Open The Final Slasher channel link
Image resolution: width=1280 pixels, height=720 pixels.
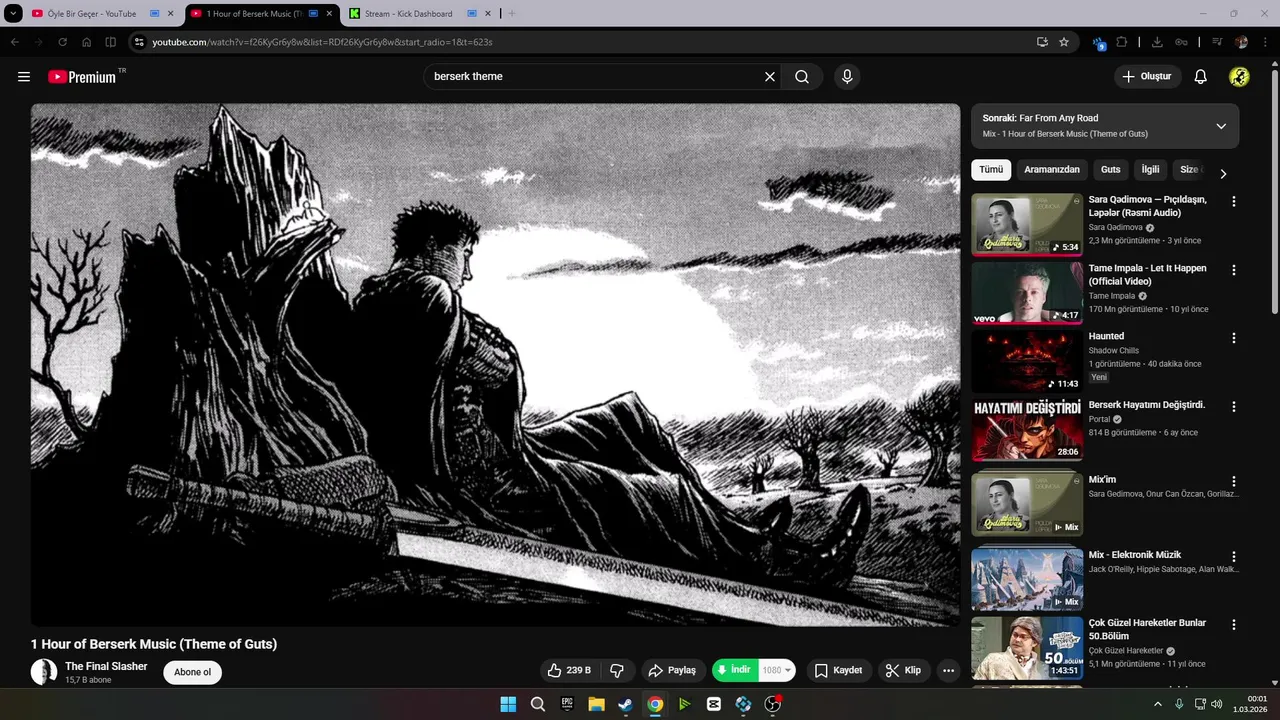point(106,666)
